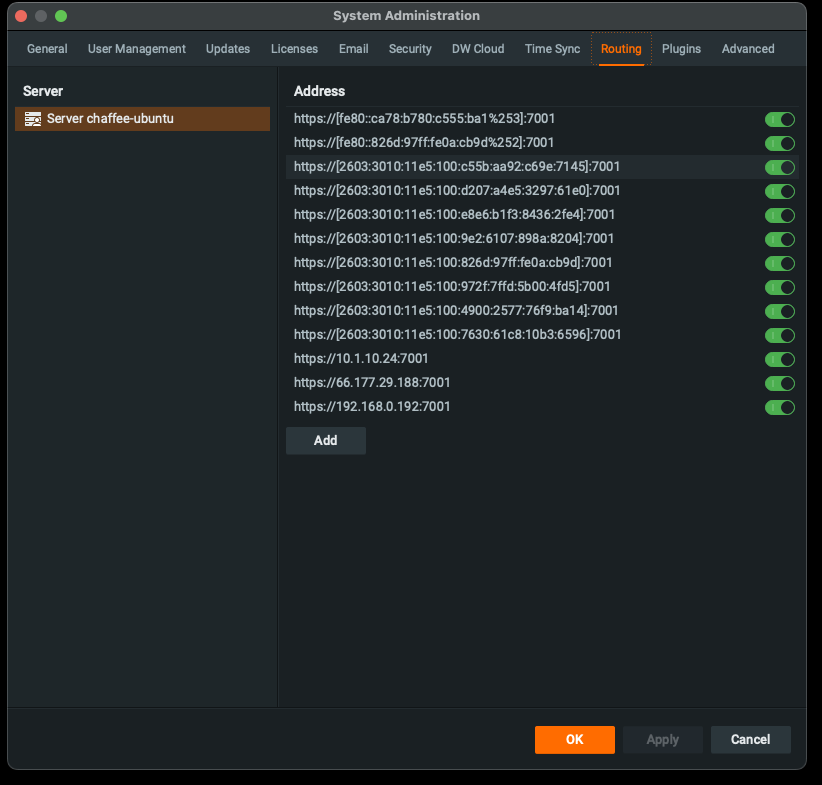
Task: Select the address row ending in 8204
Action: [454, 239]
